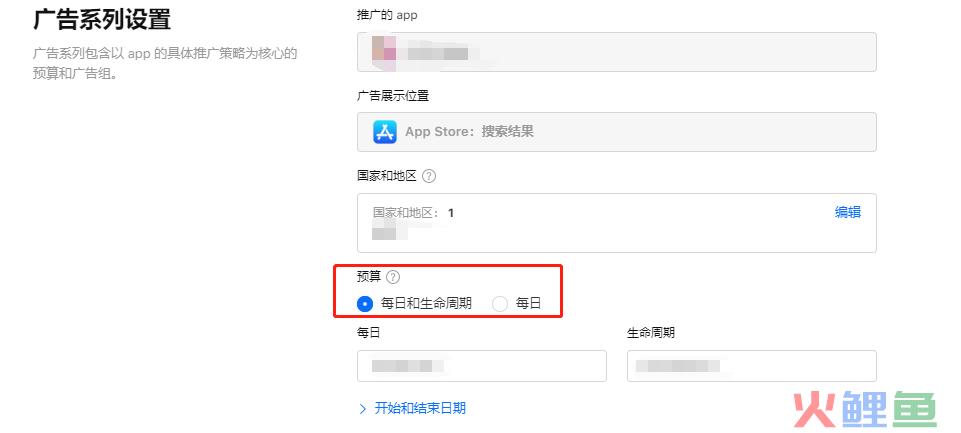This screenshot has height=433, width=961.
Task: Focus the 生命周期 budget amount input field
Action: coord(751,366)
